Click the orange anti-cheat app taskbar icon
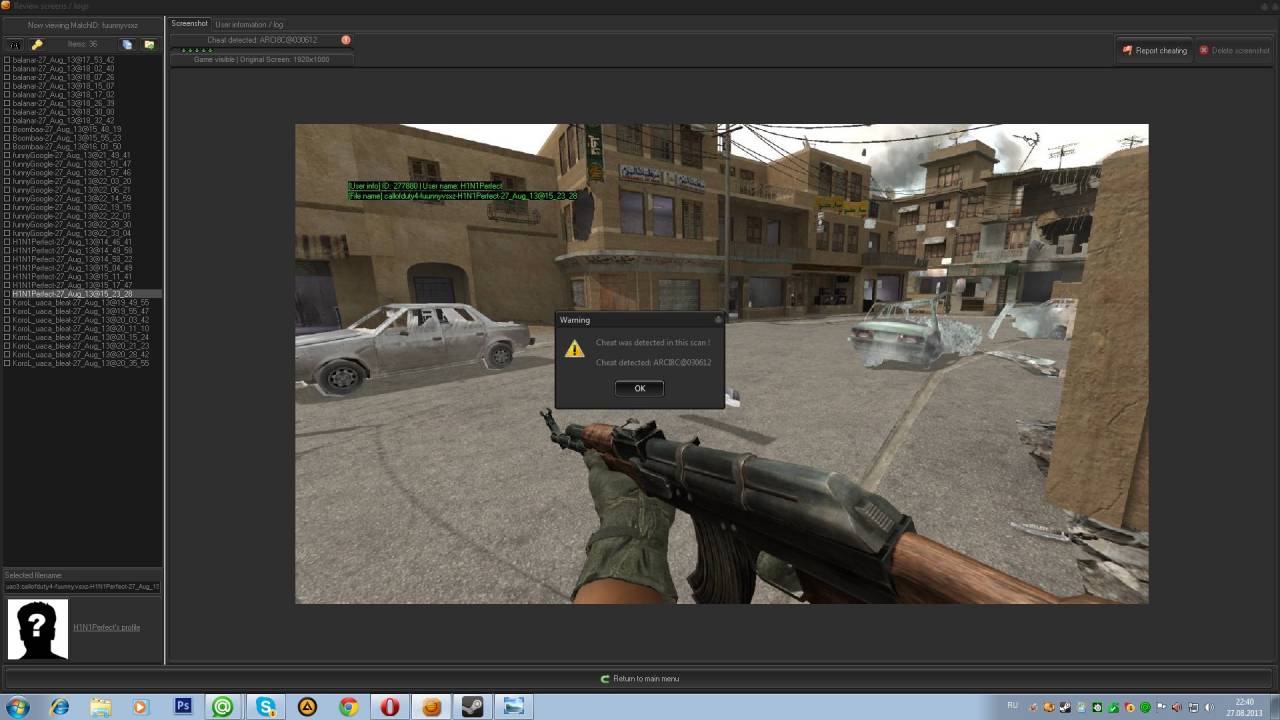The image size is (1280, 720). tap(431, 706)
